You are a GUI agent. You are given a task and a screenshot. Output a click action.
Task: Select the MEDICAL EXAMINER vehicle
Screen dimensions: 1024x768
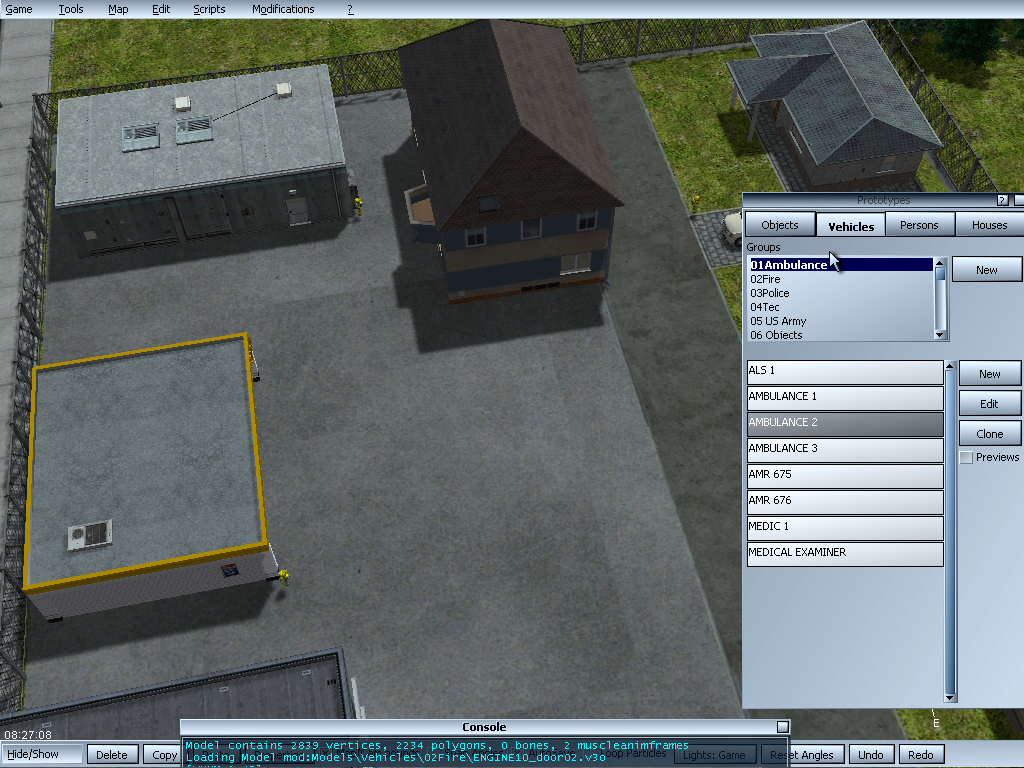(845, 553)
